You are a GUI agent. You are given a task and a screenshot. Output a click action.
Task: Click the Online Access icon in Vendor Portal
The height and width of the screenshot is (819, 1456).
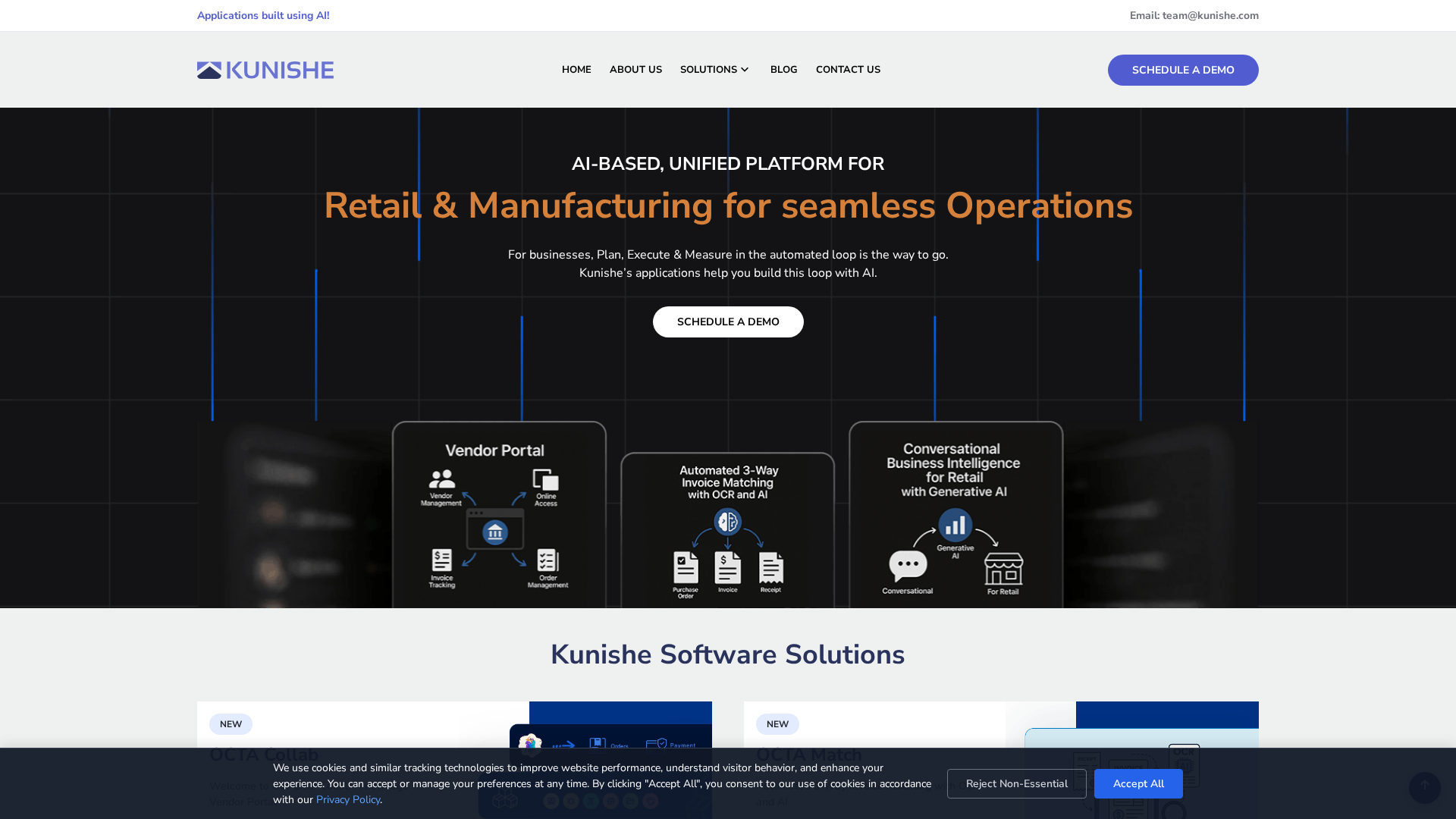point(546,480)
